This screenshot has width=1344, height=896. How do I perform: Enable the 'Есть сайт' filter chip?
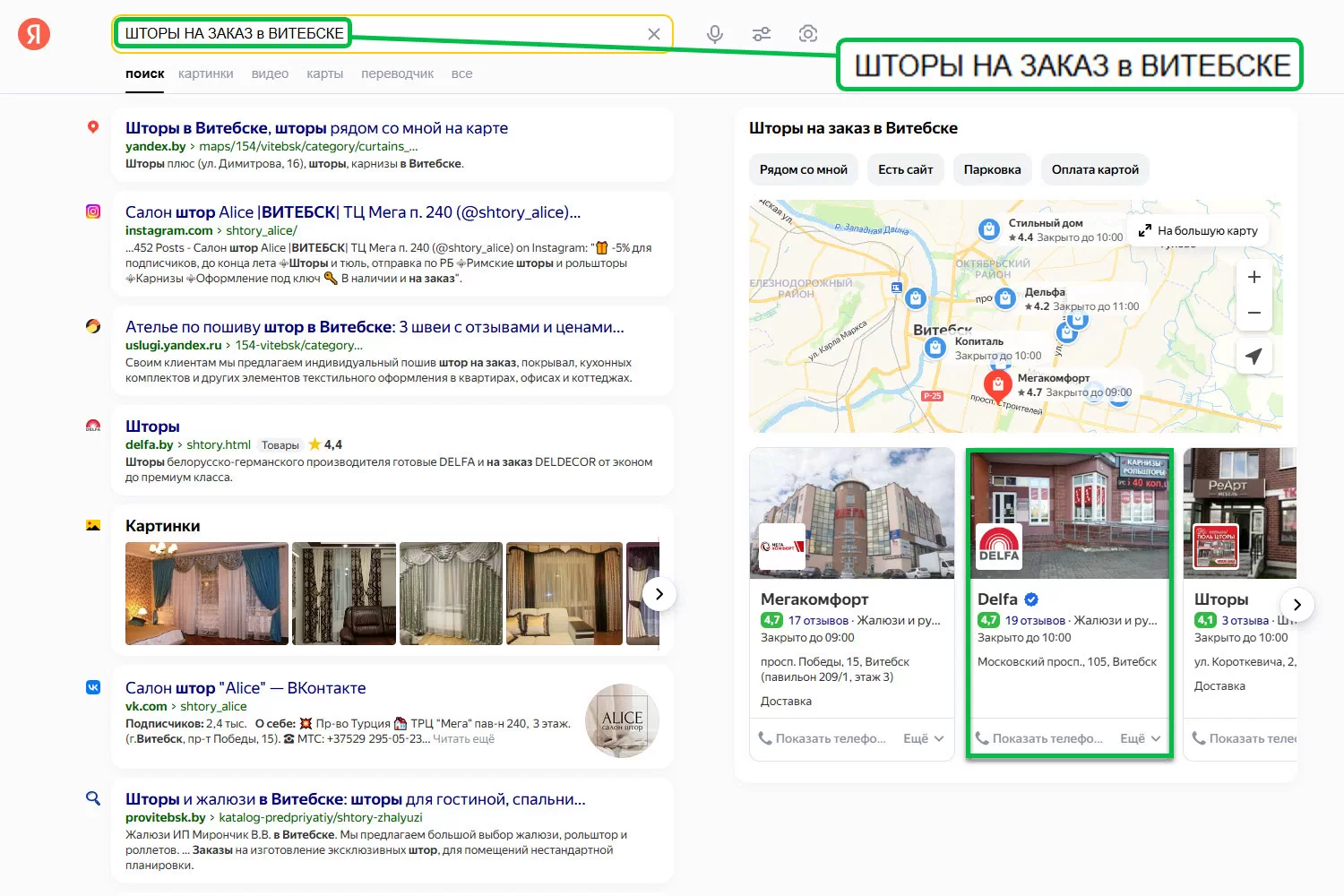tap(905, 169)
